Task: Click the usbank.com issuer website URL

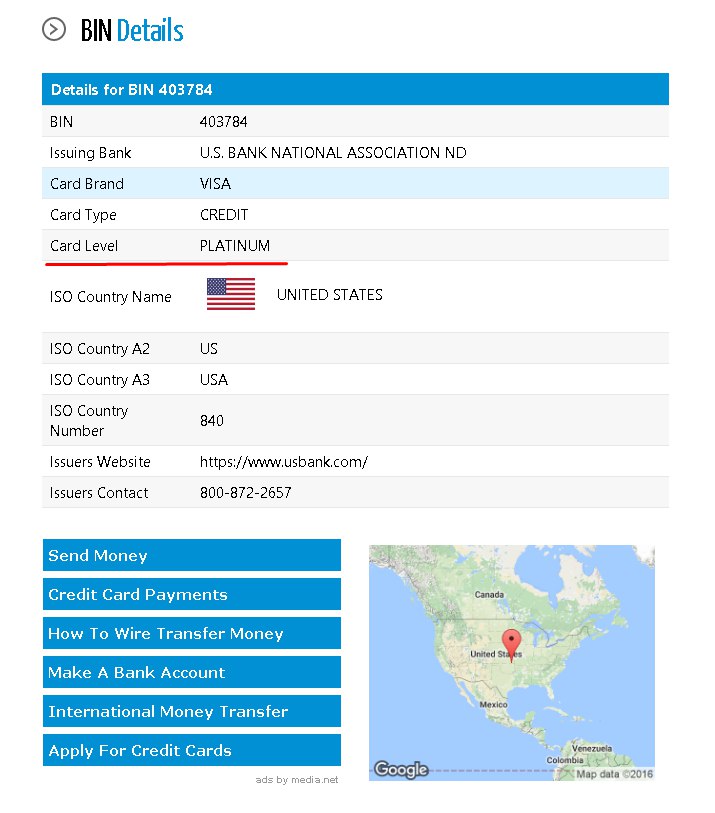Action: coord(284,461)
